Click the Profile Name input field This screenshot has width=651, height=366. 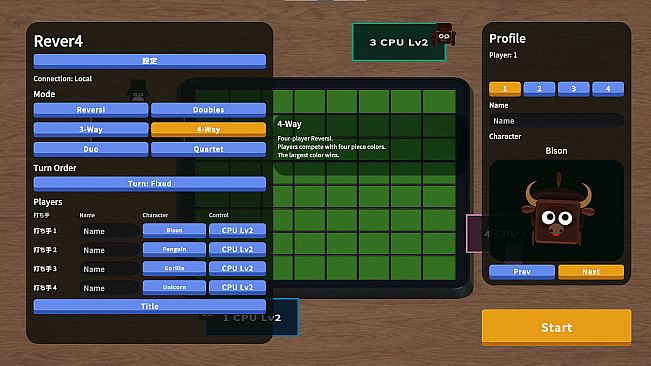[x=556, y=121]
